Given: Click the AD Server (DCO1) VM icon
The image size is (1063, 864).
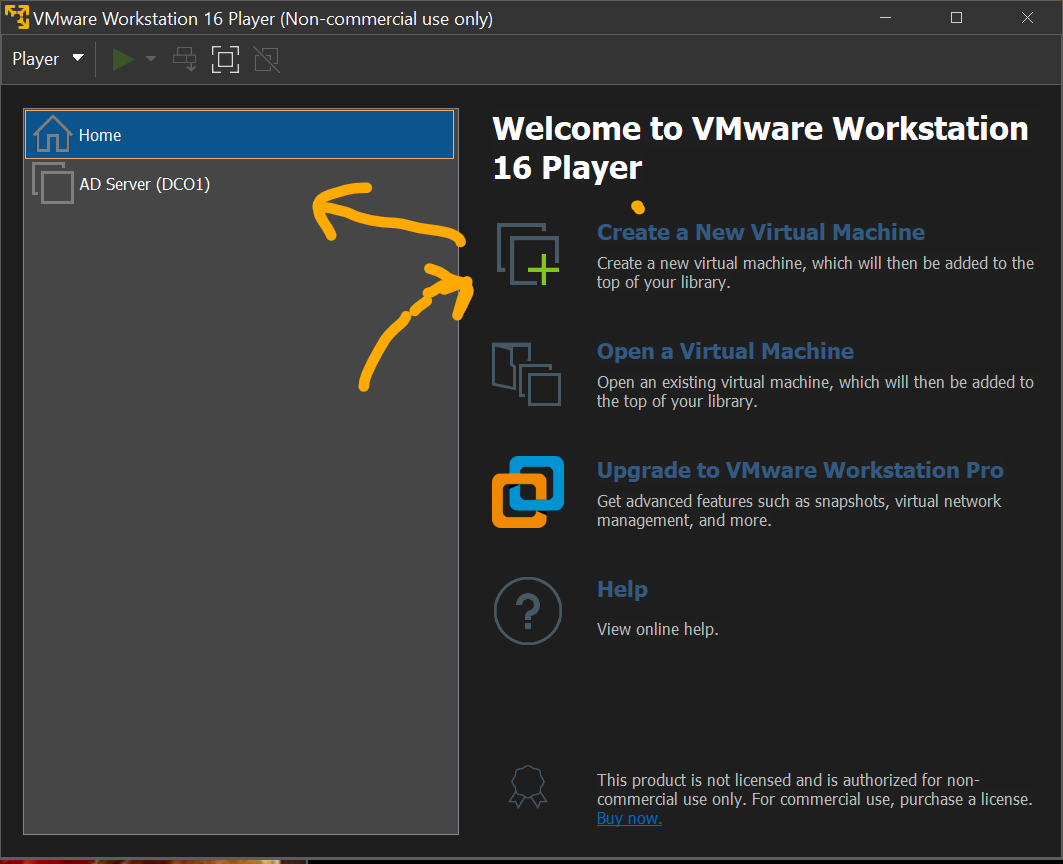Looking at the screenshot, I should coord(53,183).
